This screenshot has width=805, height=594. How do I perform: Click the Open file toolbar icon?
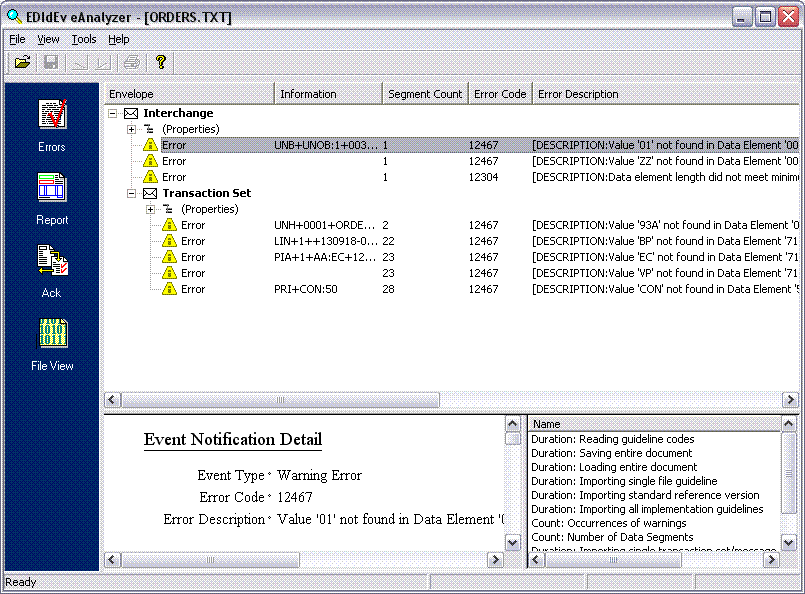tap(22, 63)
